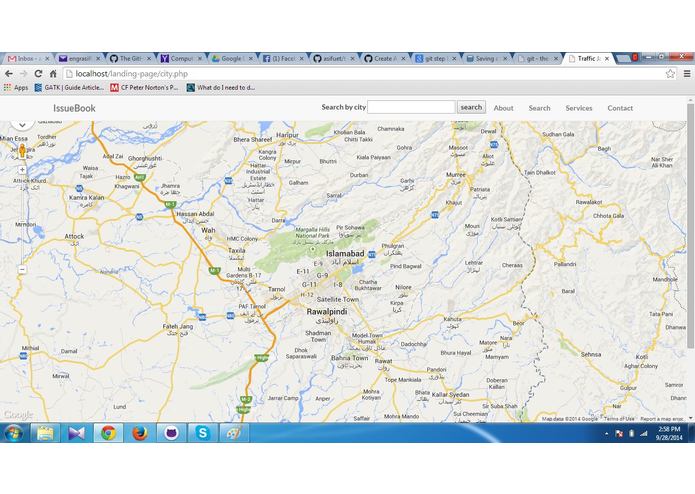
Task: Open the Windows Start button
Action: click(x=13, y=433)
